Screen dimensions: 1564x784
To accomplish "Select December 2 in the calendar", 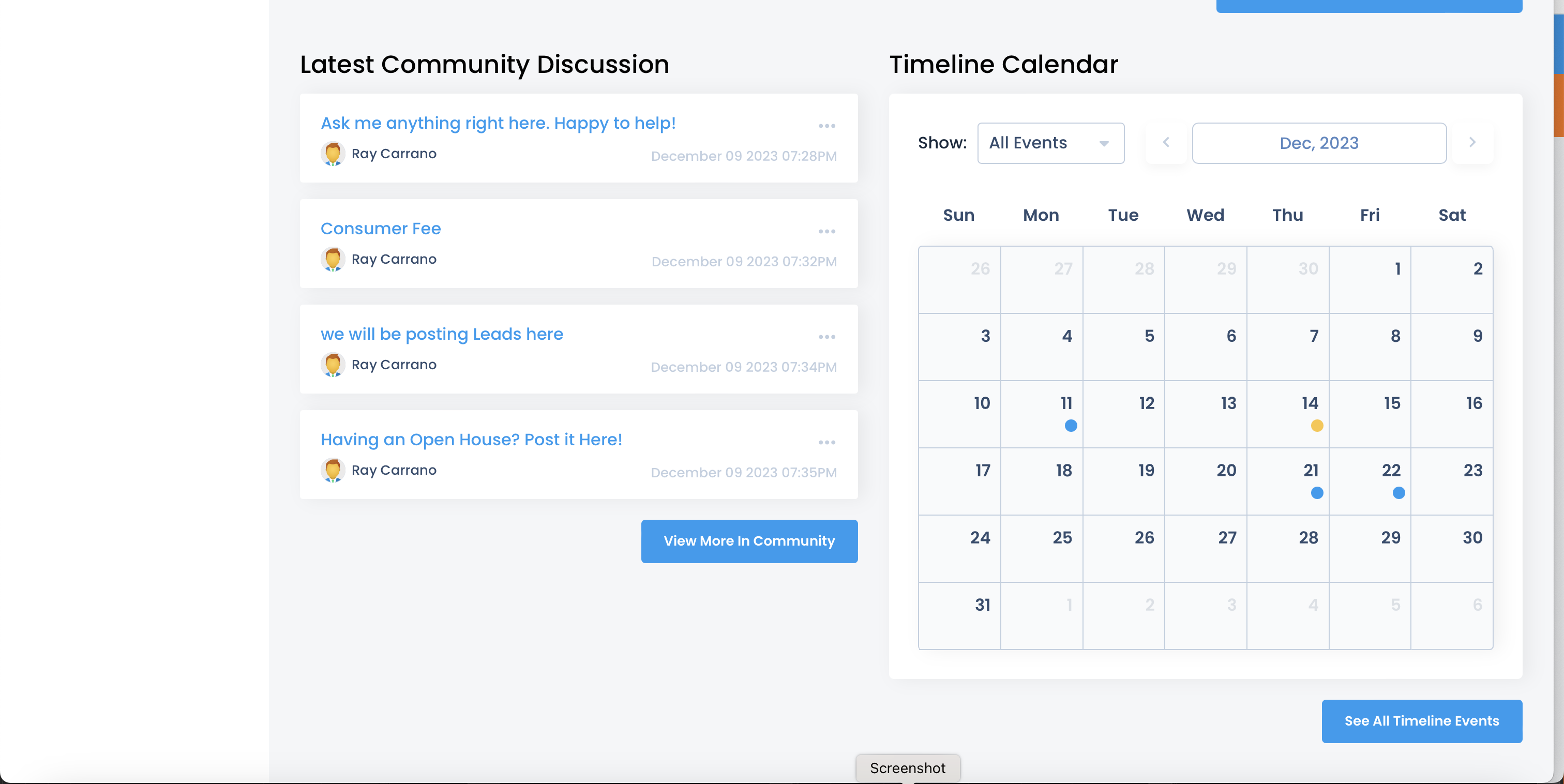I will pos(1452,280).
